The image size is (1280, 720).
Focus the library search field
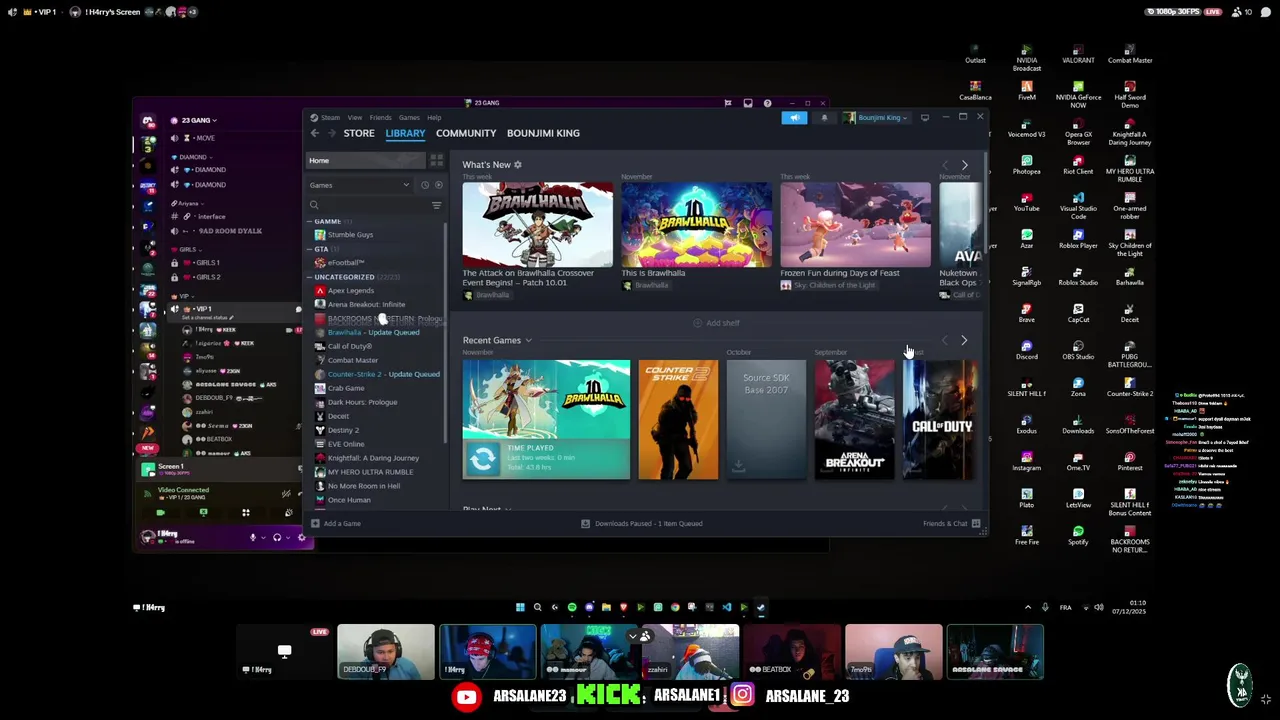coord(368,205)
